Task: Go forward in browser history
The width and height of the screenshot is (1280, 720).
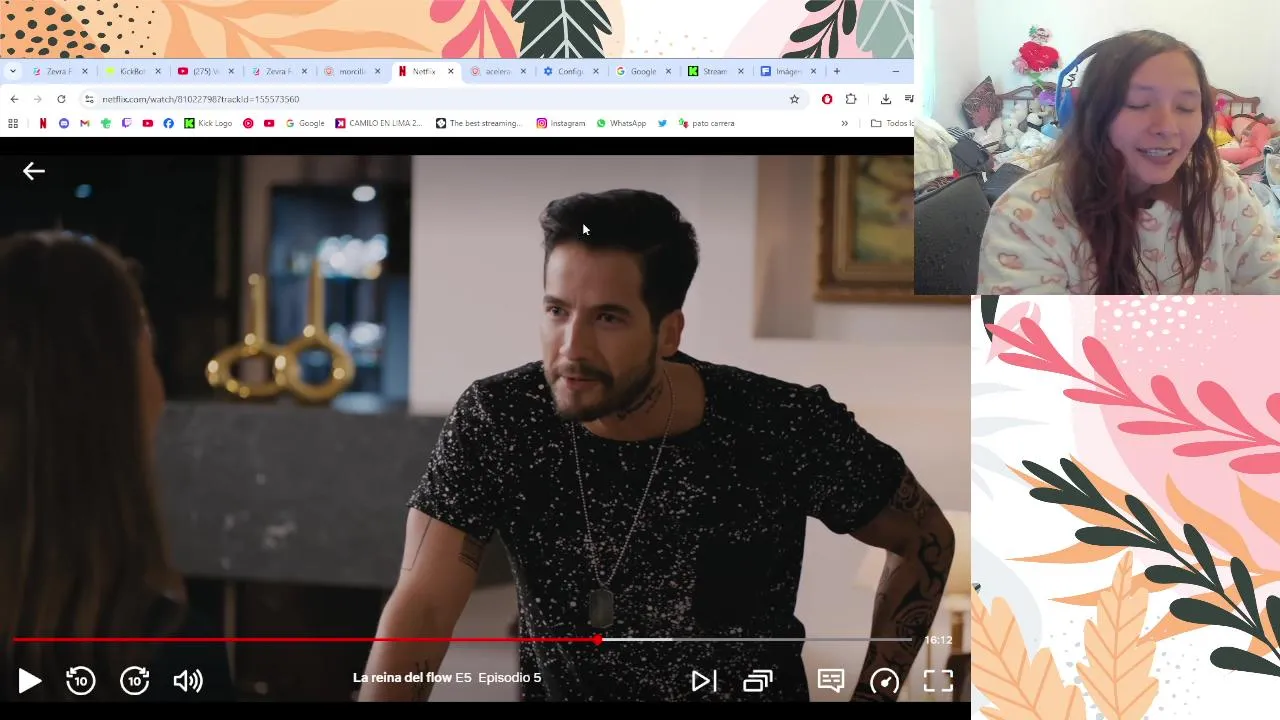Action: [x=38, y=99]
